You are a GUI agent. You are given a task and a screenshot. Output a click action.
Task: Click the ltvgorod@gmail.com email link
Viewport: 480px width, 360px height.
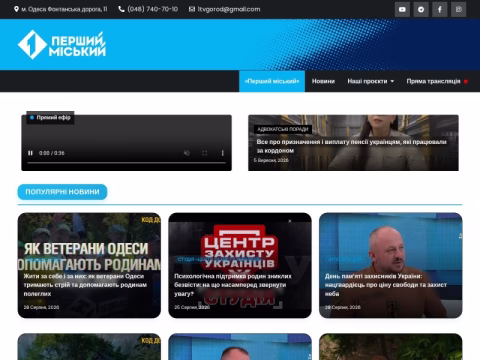229,9
